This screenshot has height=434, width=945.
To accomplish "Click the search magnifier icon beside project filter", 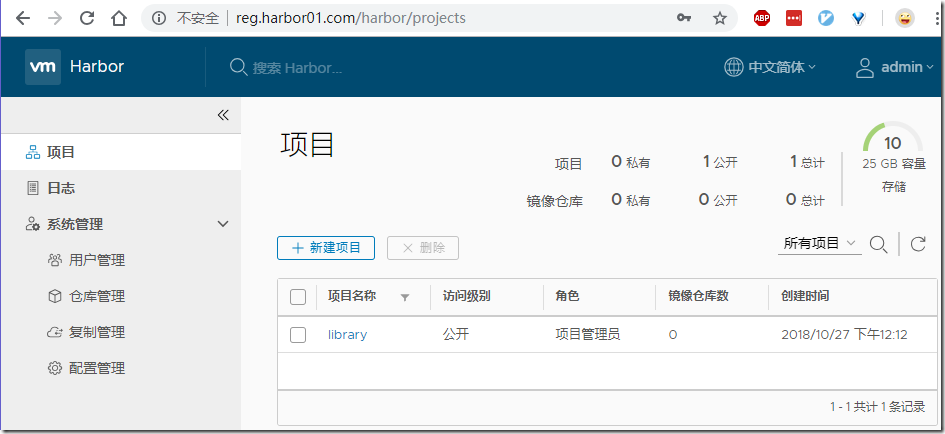I will [x=878, y=244].
